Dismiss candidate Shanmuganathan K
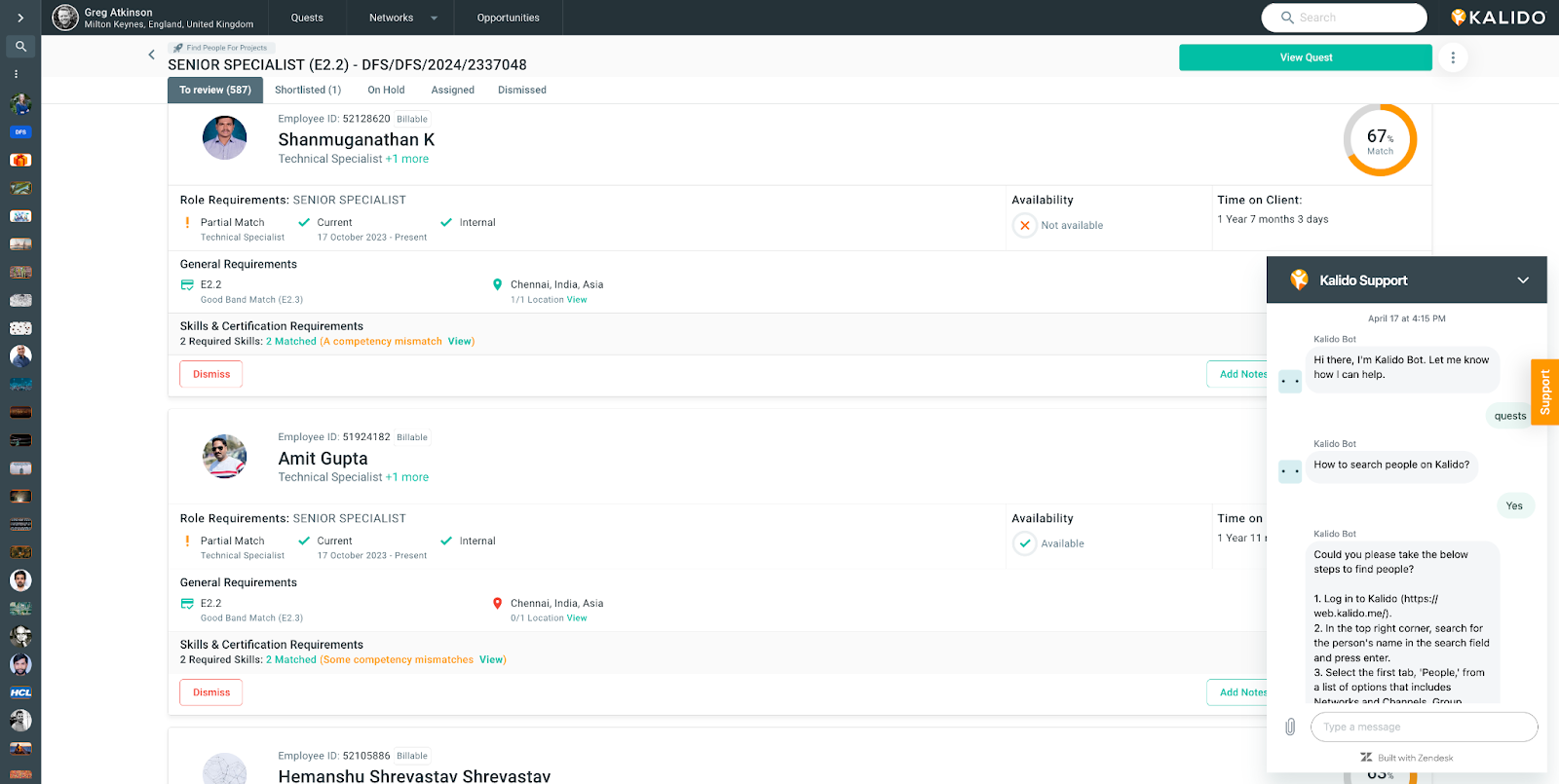The width and height of the screenshot is (1559, 784). point(211,374)
